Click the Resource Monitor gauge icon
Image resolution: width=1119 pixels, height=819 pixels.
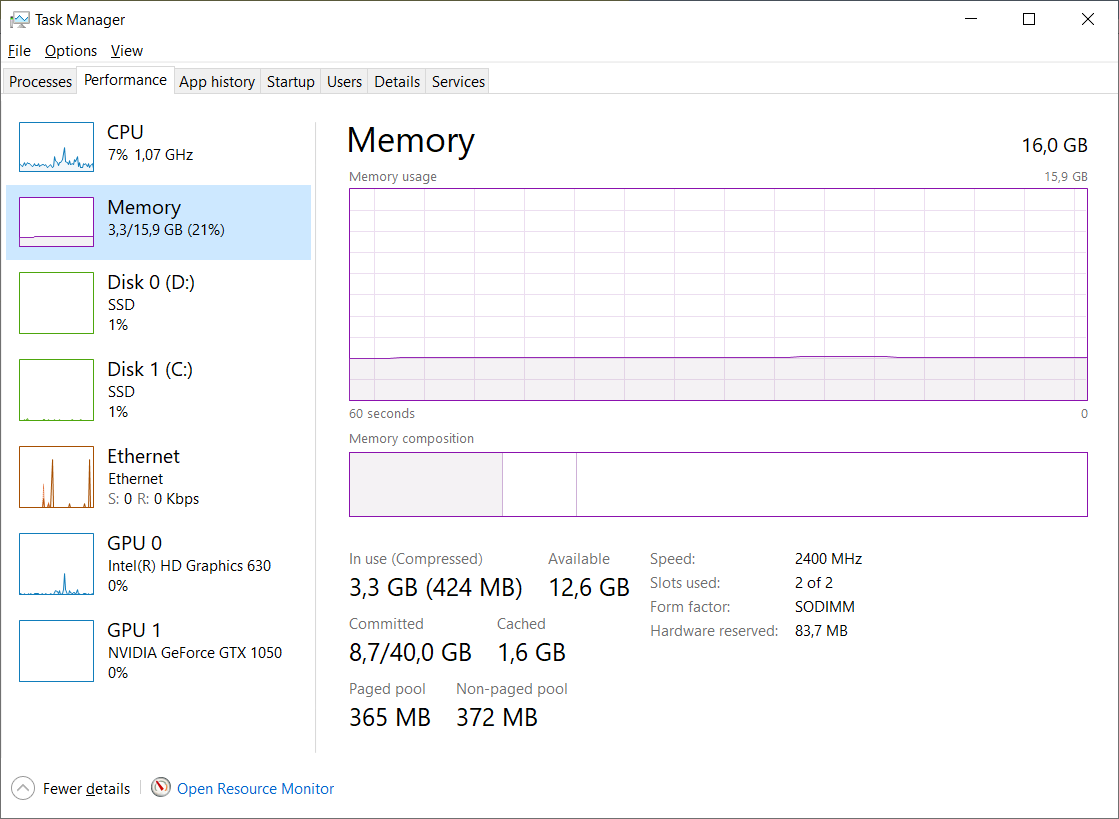161,788
